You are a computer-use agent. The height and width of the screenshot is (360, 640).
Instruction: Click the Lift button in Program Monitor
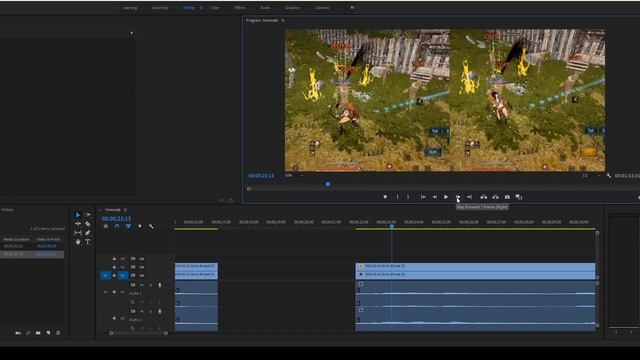pyautogui.click(x=484, y=197)
